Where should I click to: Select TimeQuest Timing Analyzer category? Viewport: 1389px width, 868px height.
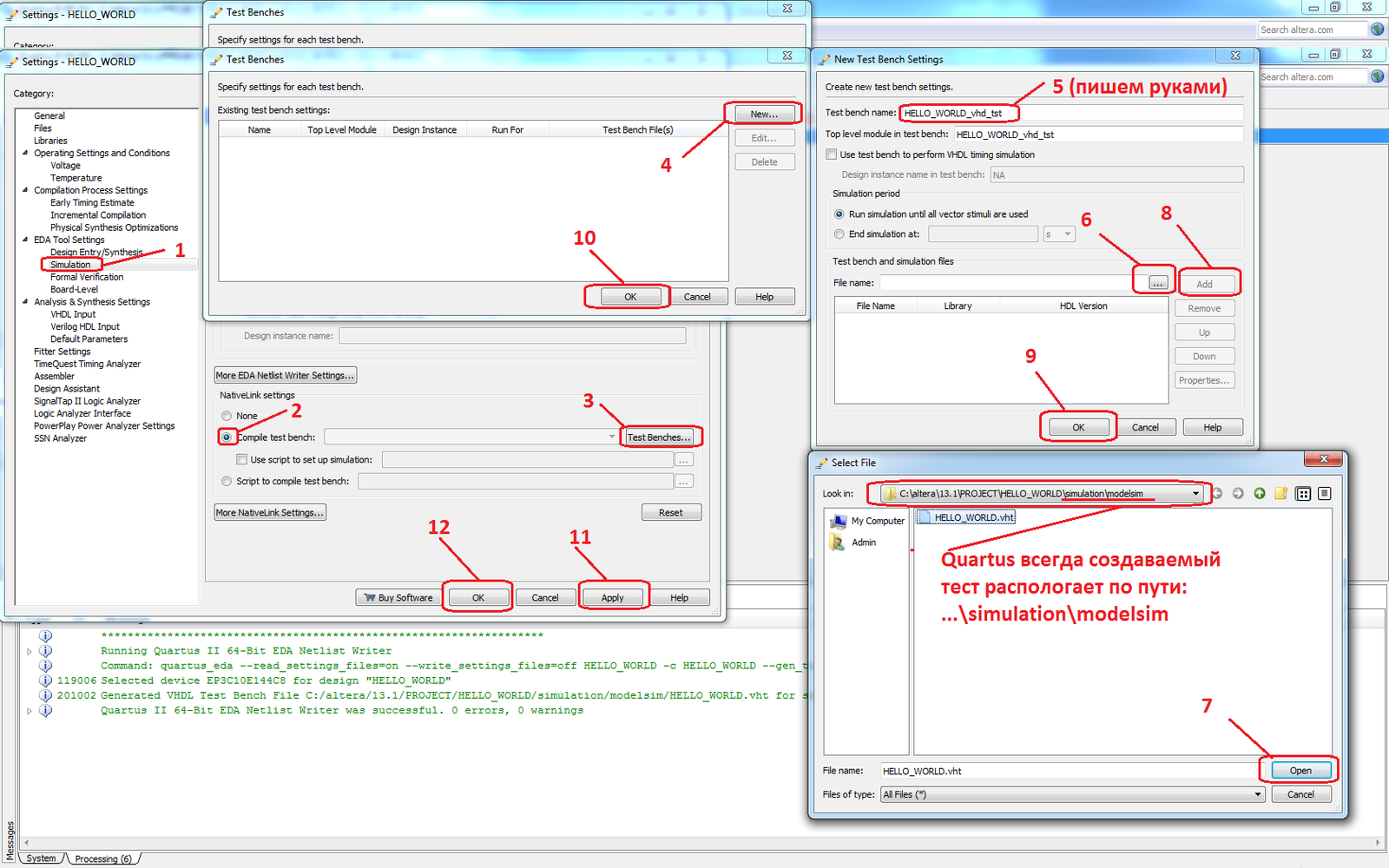point(87,364)
